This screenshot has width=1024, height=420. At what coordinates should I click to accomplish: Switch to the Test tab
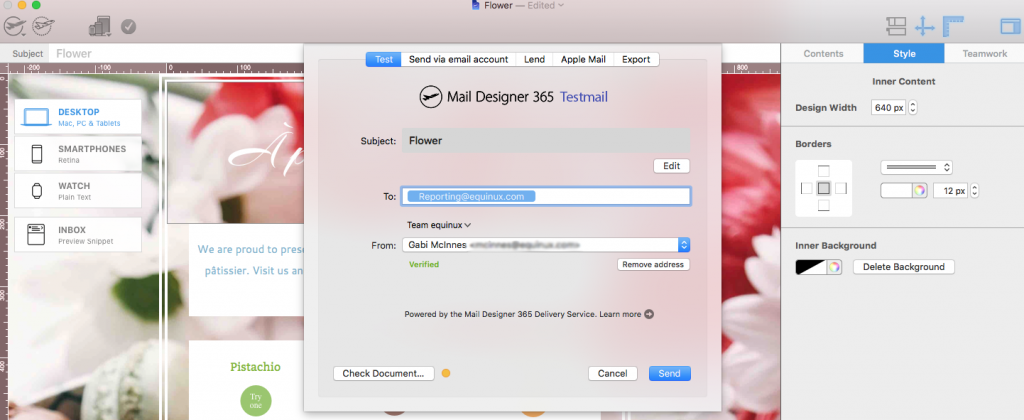click(x=384, y=59)
